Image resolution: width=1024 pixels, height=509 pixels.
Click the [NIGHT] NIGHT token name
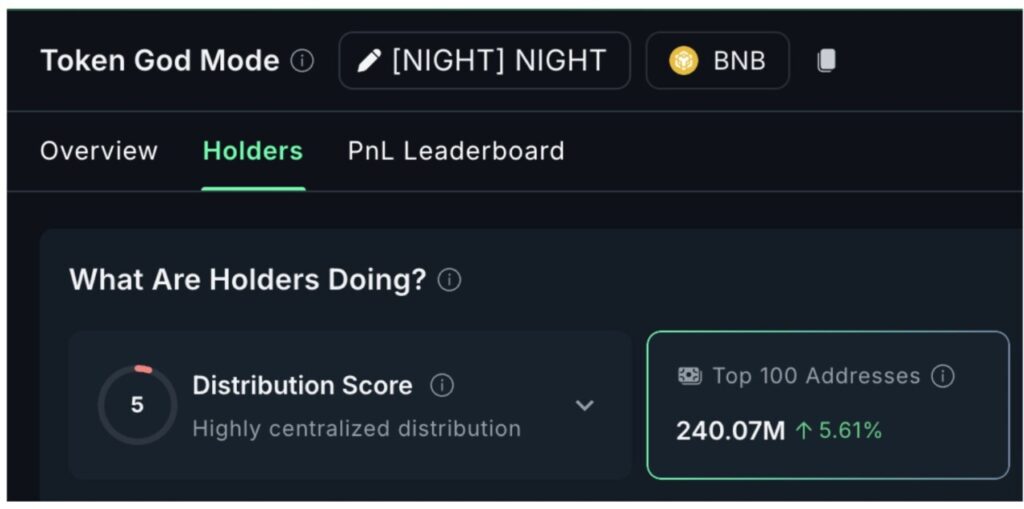pyautogui.click(x=499, y=61)
